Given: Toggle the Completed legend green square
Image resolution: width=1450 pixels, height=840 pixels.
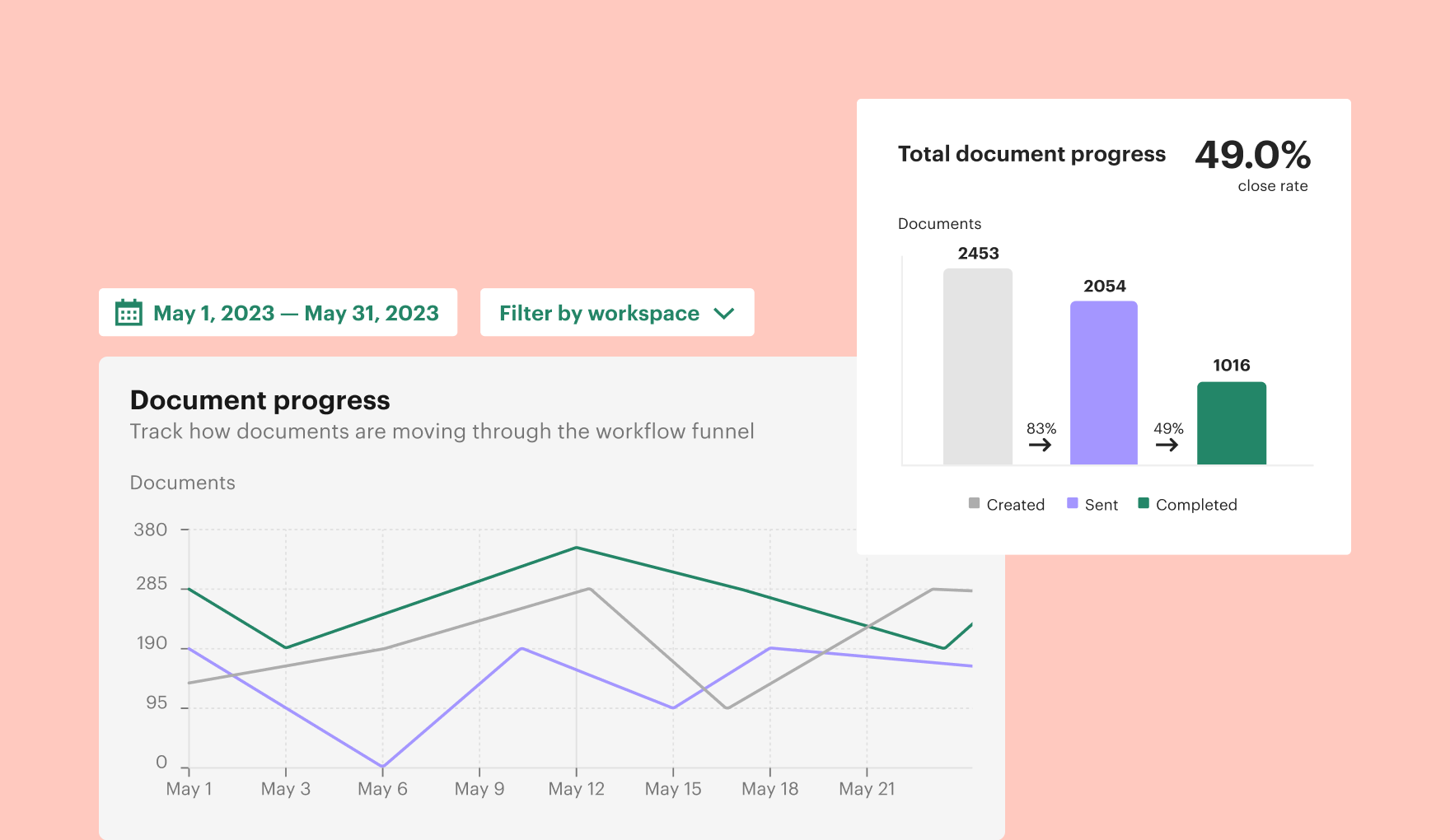Looking at the screenshot, I should 1144,503.
